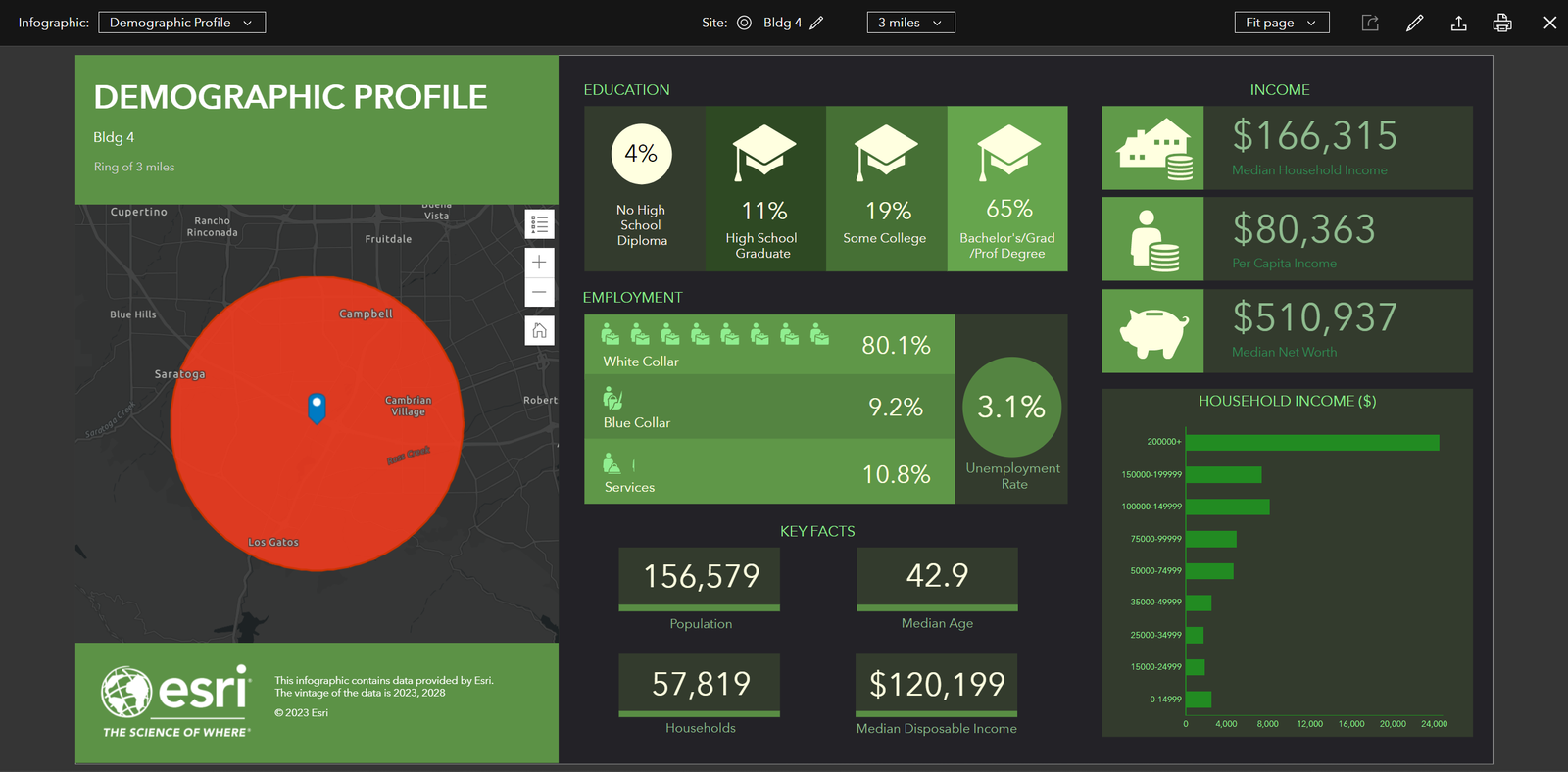Screen dimensions: 1568x772
Task: Export the infographic using the upload icon
Action: (x=1458, y=23)
